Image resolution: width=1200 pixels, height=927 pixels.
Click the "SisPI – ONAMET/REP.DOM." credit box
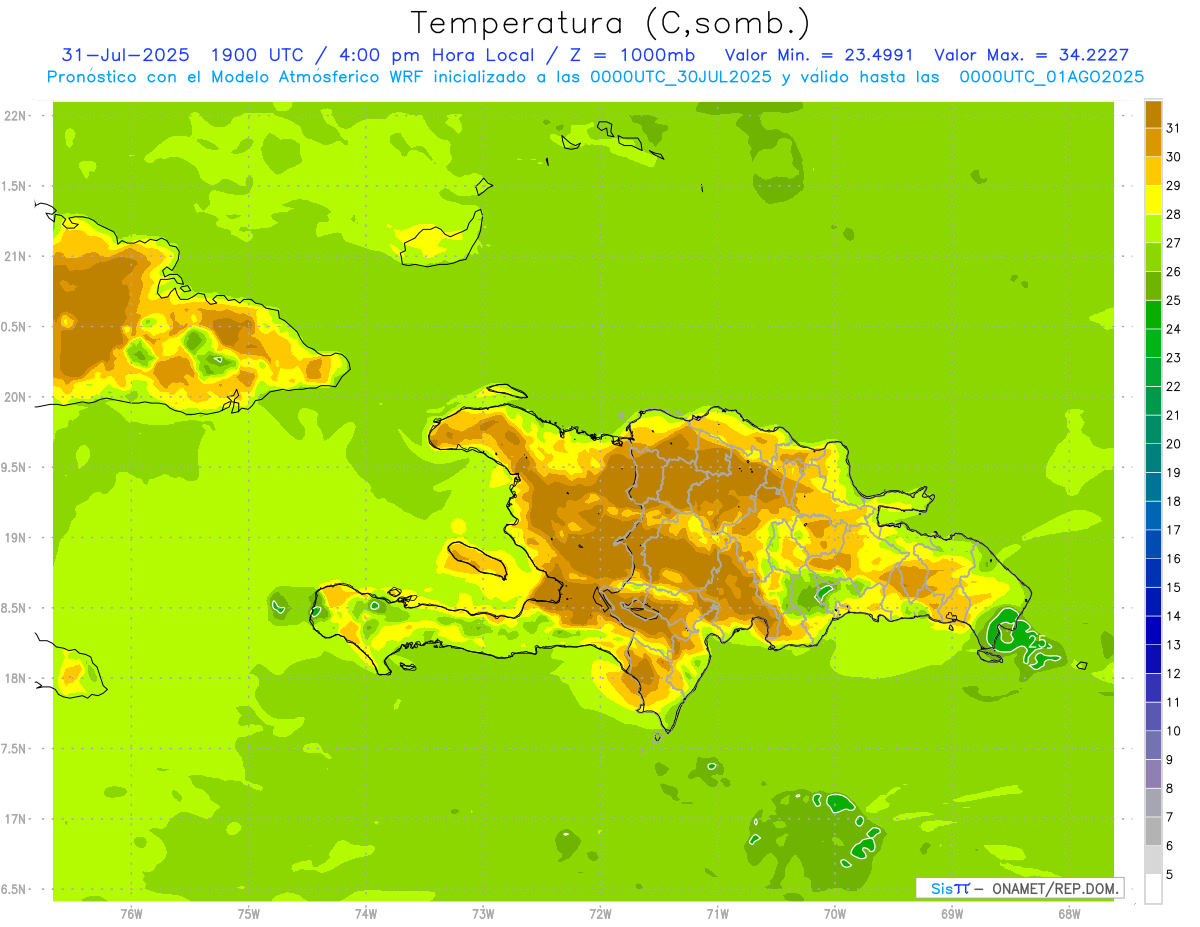pos(1020,888)
